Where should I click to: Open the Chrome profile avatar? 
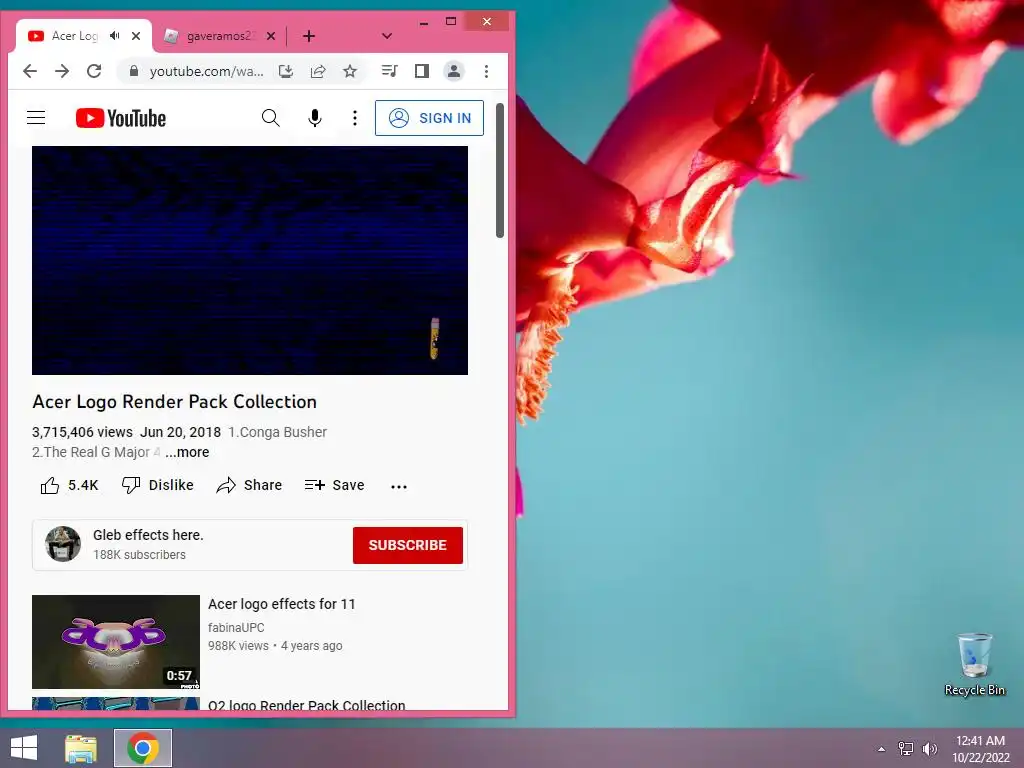click(454, 71)
